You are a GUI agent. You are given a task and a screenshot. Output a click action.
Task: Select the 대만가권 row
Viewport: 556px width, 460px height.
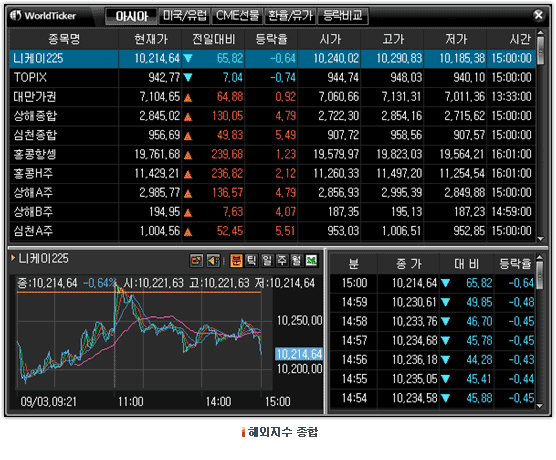(x=272, y=96)
